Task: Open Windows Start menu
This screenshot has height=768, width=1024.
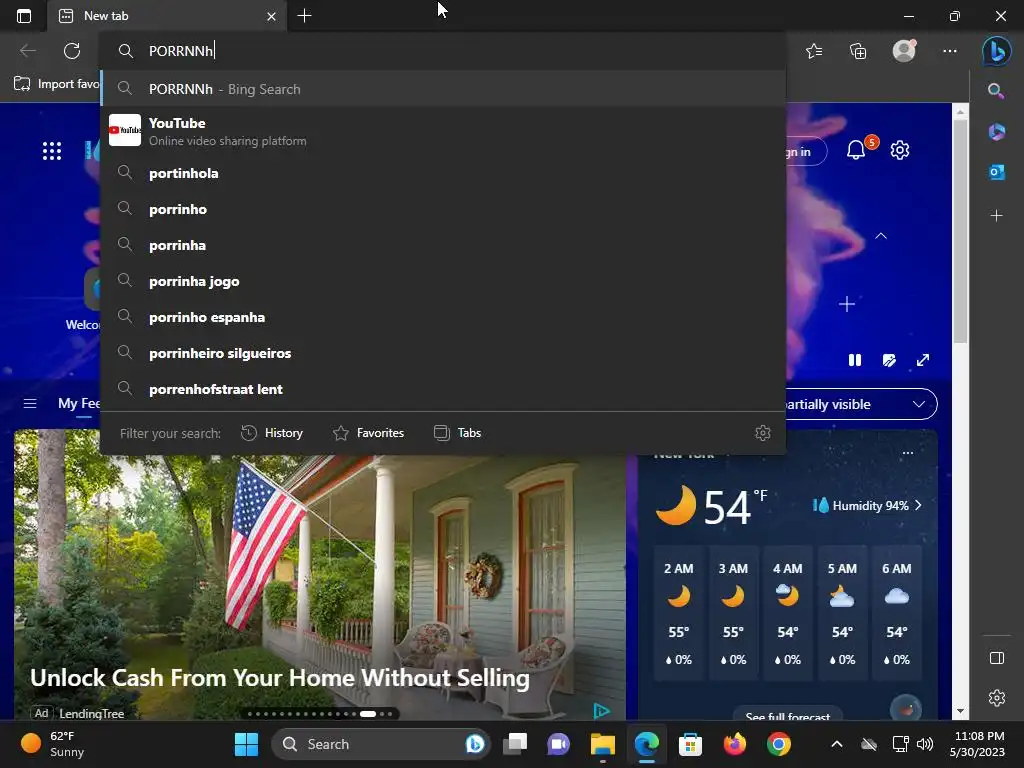Action: [x=246, y=744]
